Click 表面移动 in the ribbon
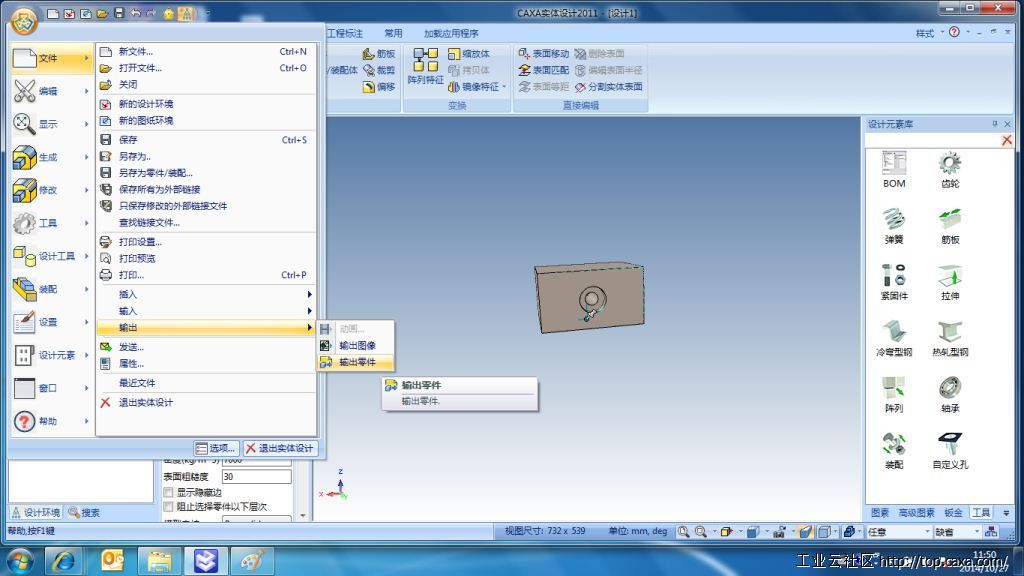The width and height of the screenshot is (1024, 576). coord(543,54)
